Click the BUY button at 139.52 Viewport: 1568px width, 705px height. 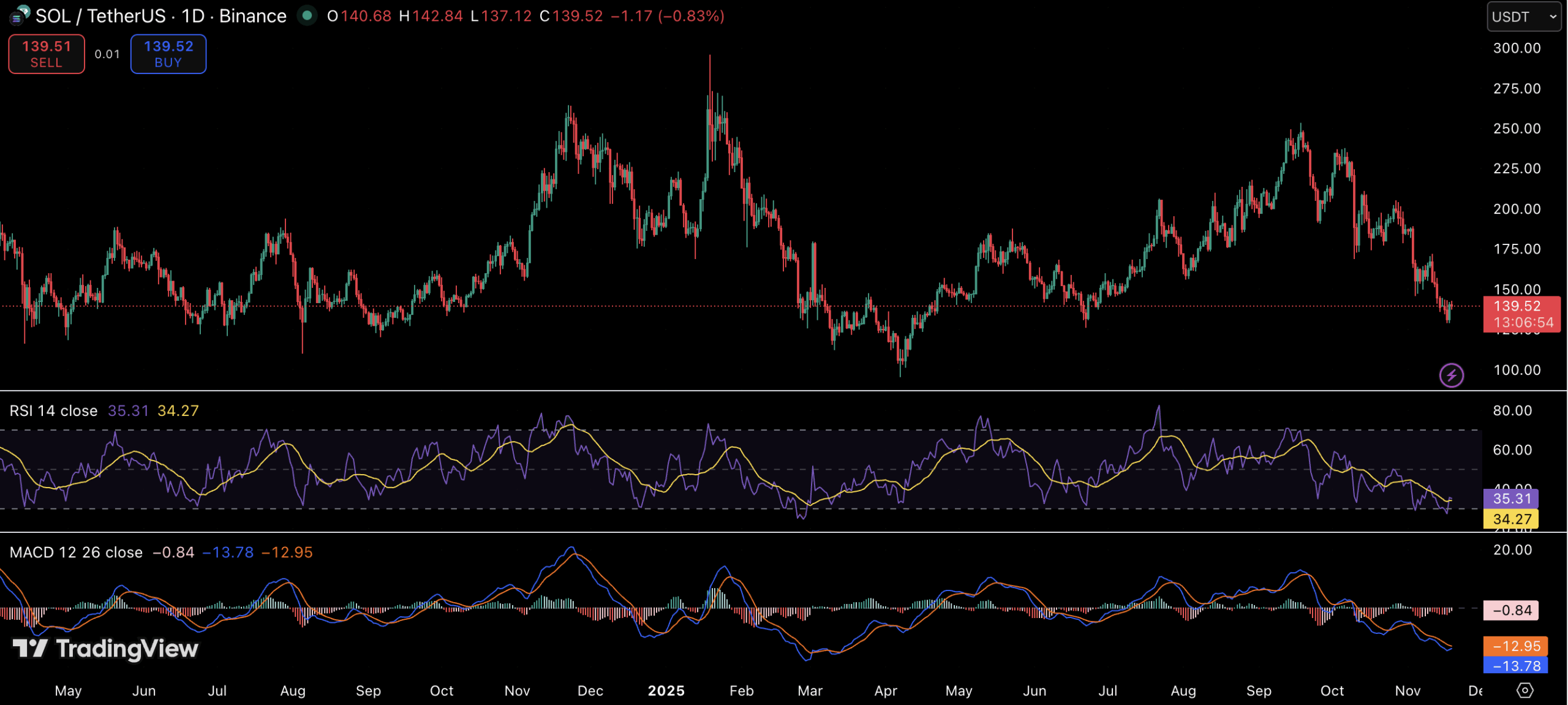click(168, 54)
